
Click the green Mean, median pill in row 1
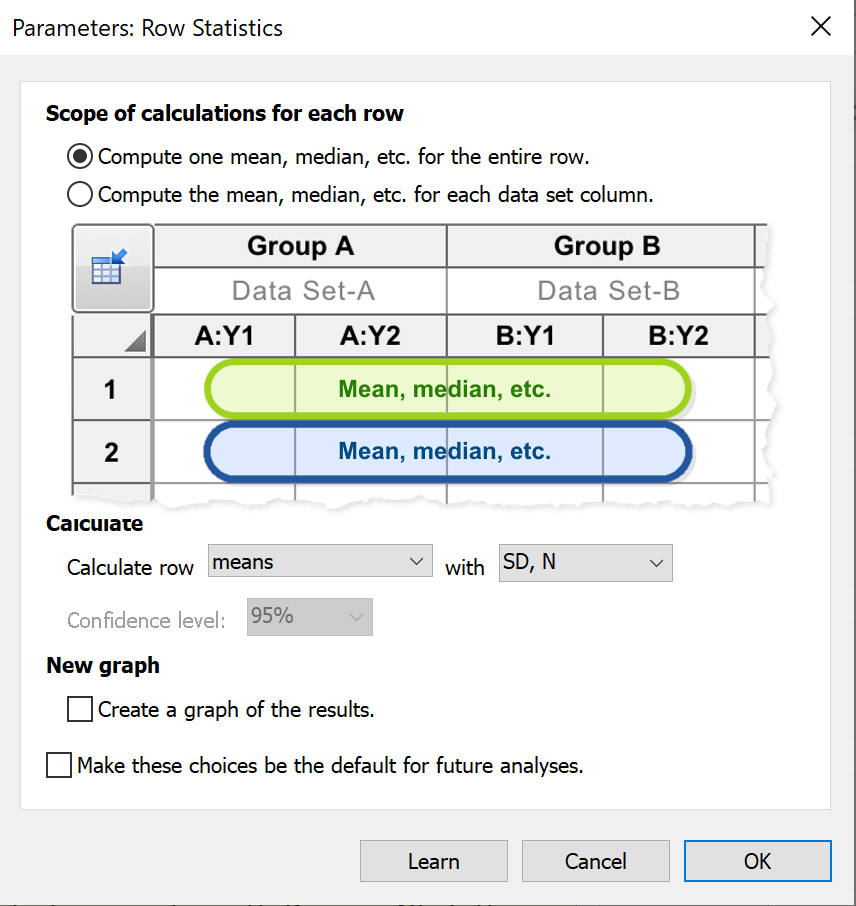click(x=446, y=389)
